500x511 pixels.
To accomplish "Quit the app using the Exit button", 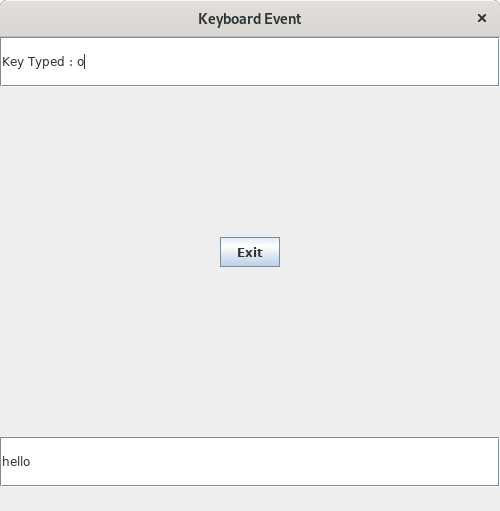I will pyautogui.click(x=250, y=252).
